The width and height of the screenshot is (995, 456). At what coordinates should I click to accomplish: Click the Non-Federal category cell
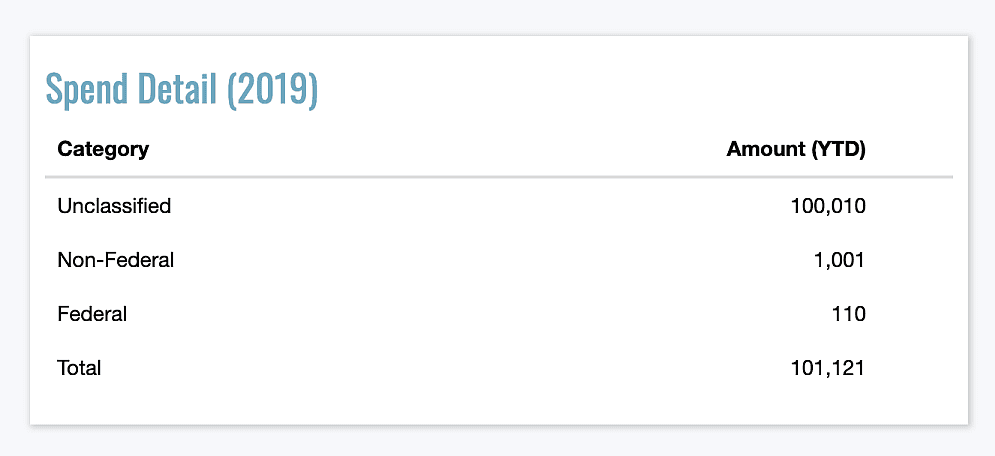tap(115, 260)
